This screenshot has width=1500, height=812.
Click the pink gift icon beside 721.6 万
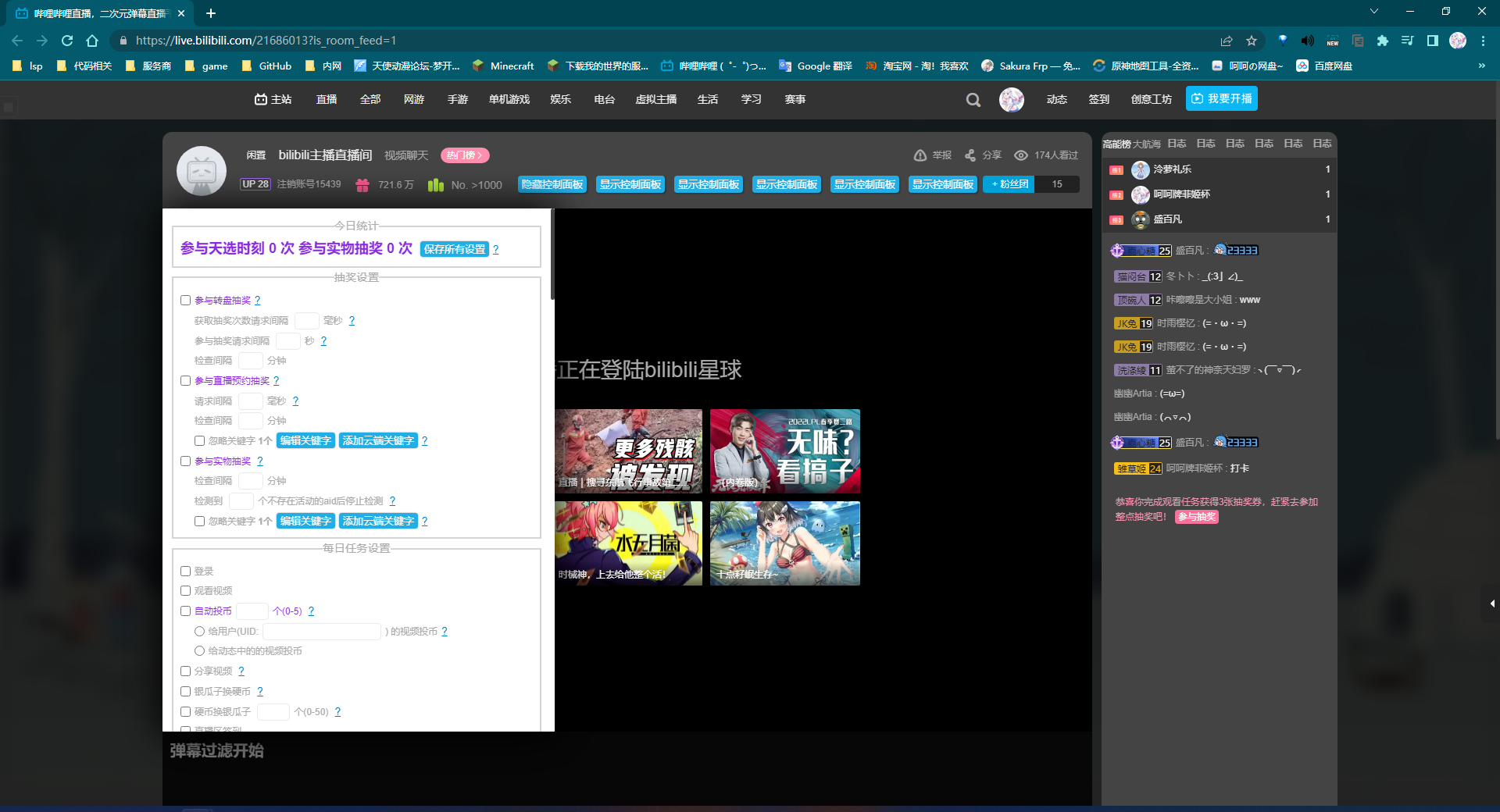[362, 185]
